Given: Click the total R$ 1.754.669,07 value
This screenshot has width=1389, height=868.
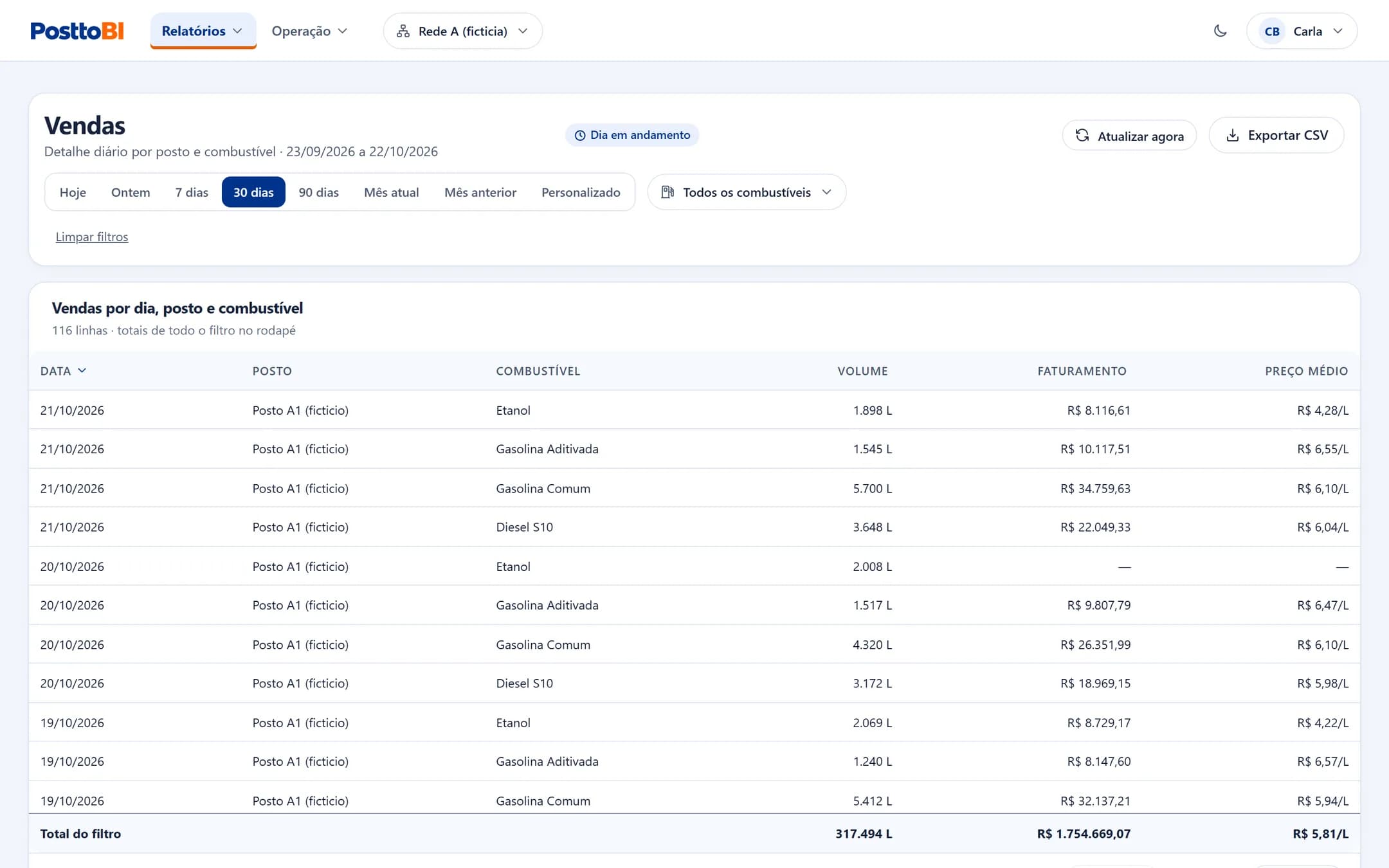Looking at the screenshot, I should [x=1084, y=834].
